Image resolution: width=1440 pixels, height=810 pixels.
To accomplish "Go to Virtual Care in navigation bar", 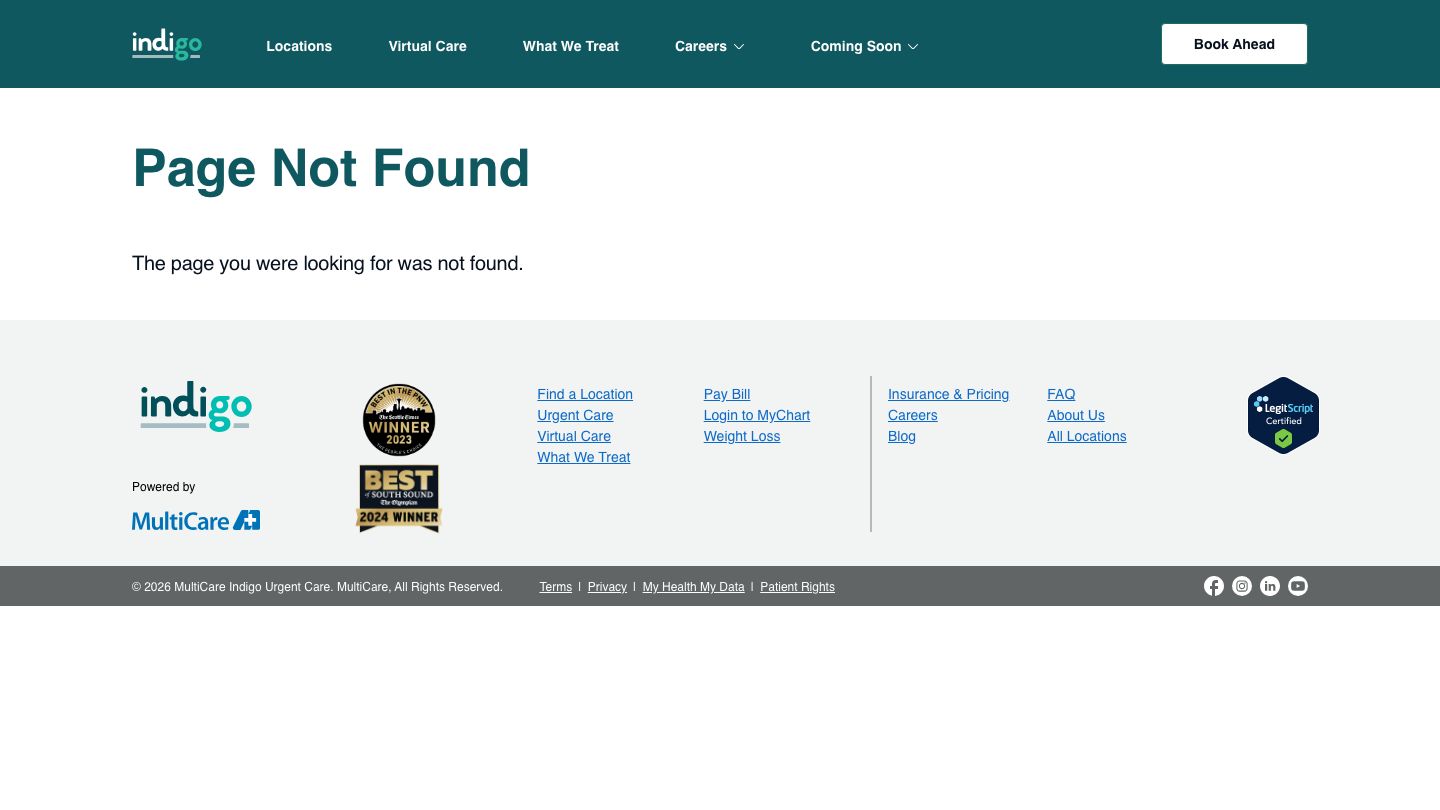I will pos(427,46).
